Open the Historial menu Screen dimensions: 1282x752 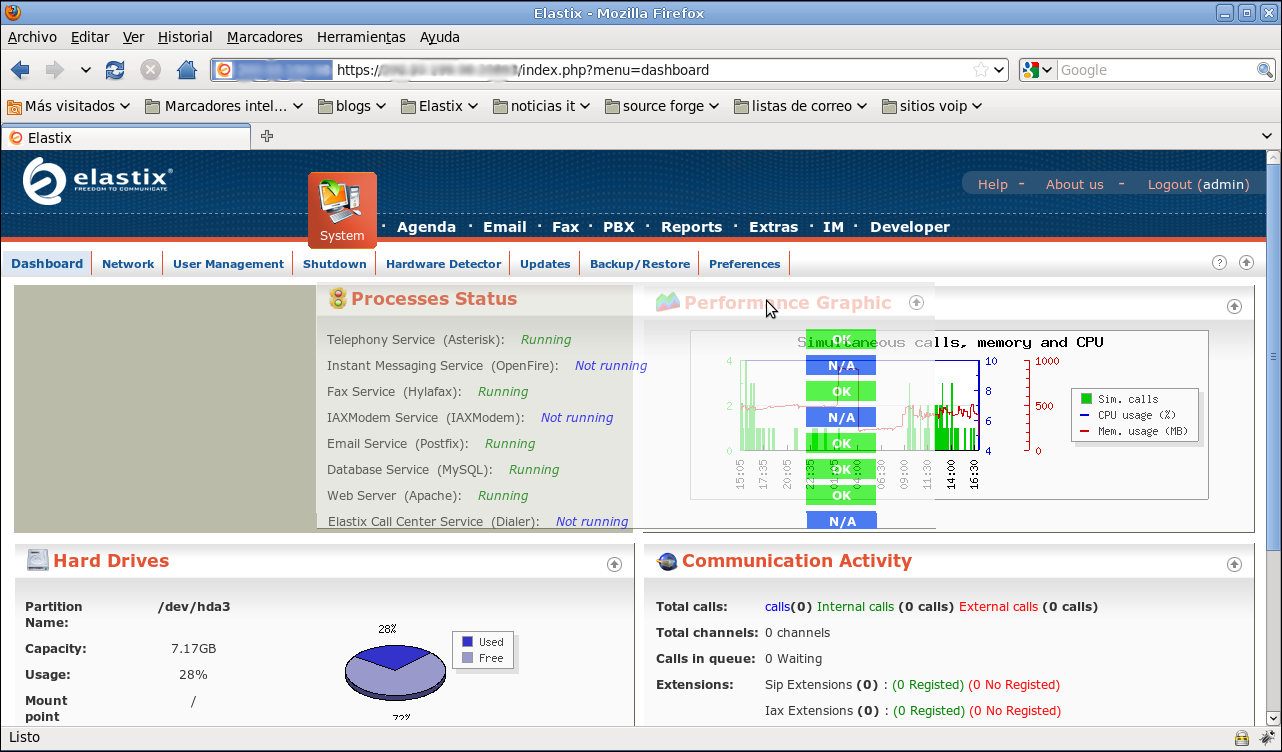(185, 37)
